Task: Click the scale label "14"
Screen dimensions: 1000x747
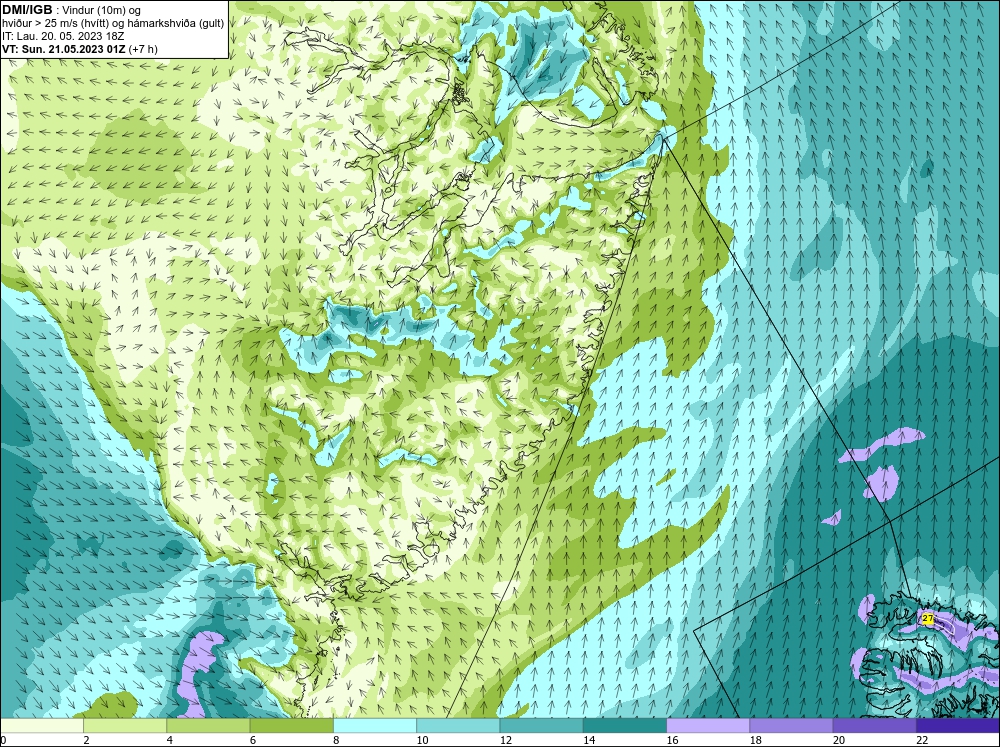Action: click(588, 740)
